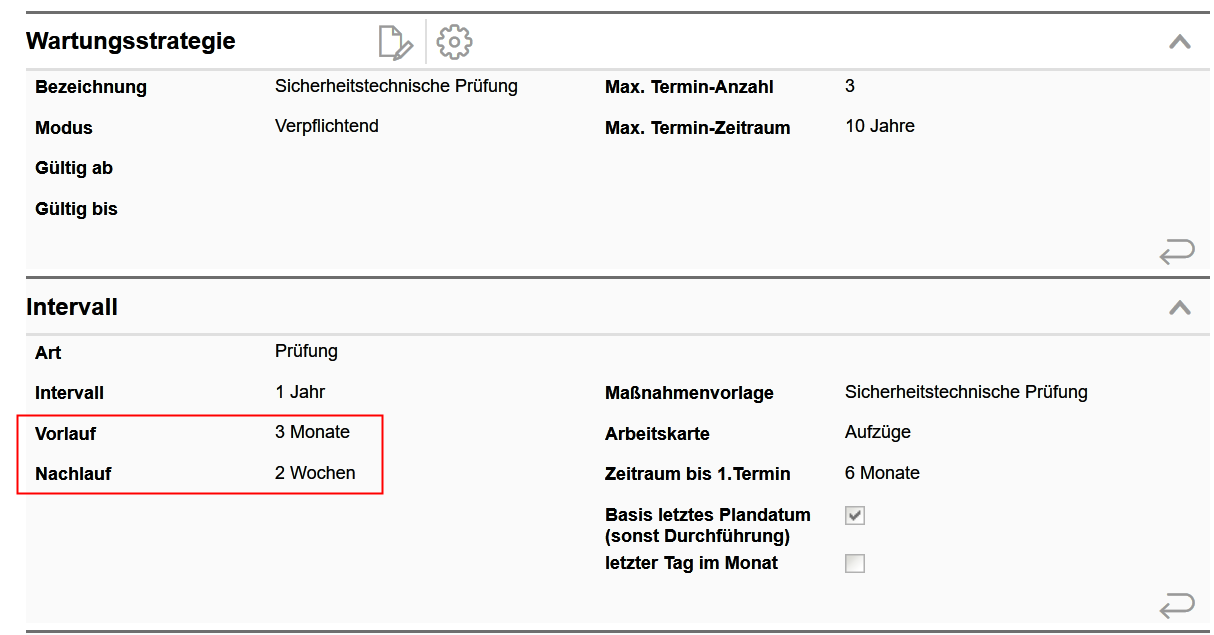This screenshot has width=1214, height=635.
Task: Click the edit document icon beside Wartungsstrategie
Action: tap(395, 42)
